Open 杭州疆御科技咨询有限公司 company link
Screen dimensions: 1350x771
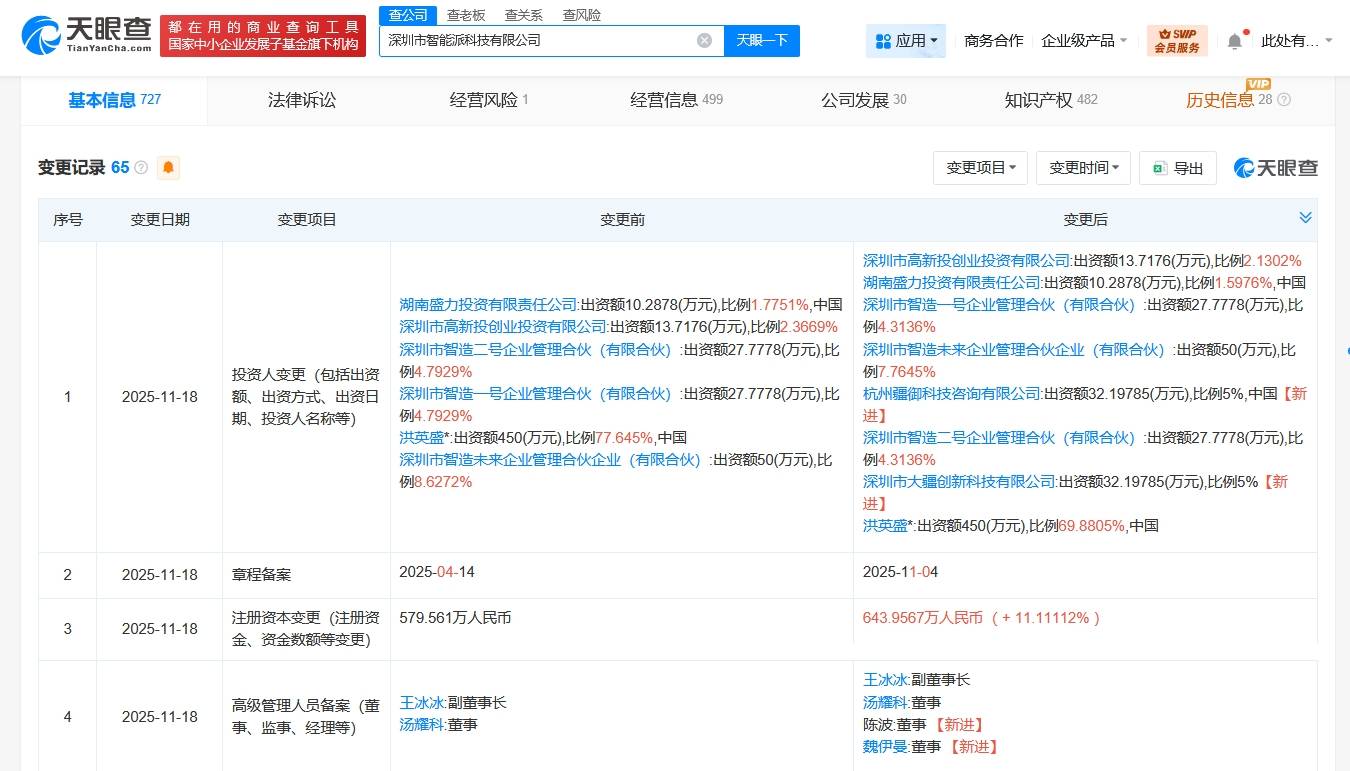(x=952, y=394)
